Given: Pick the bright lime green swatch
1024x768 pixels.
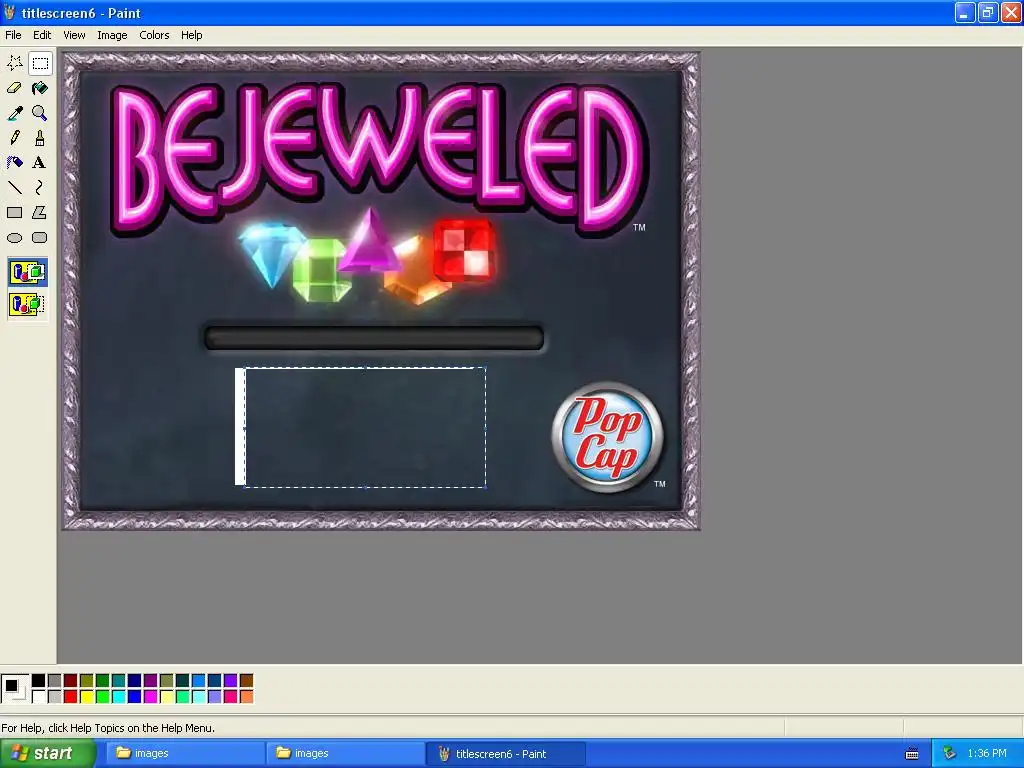Looking at the screenshot, I should pyautogui.click(x=103, y=697).
